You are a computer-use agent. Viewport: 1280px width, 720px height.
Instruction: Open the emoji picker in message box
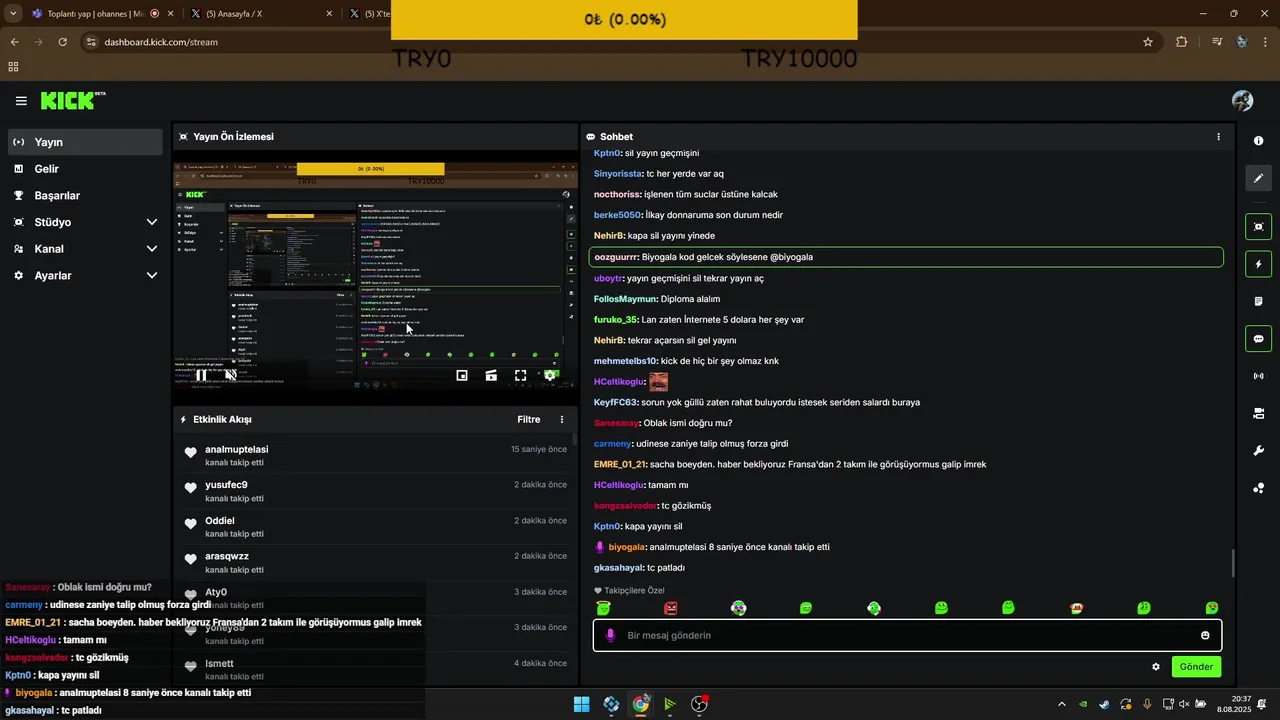coord(1205,636)
